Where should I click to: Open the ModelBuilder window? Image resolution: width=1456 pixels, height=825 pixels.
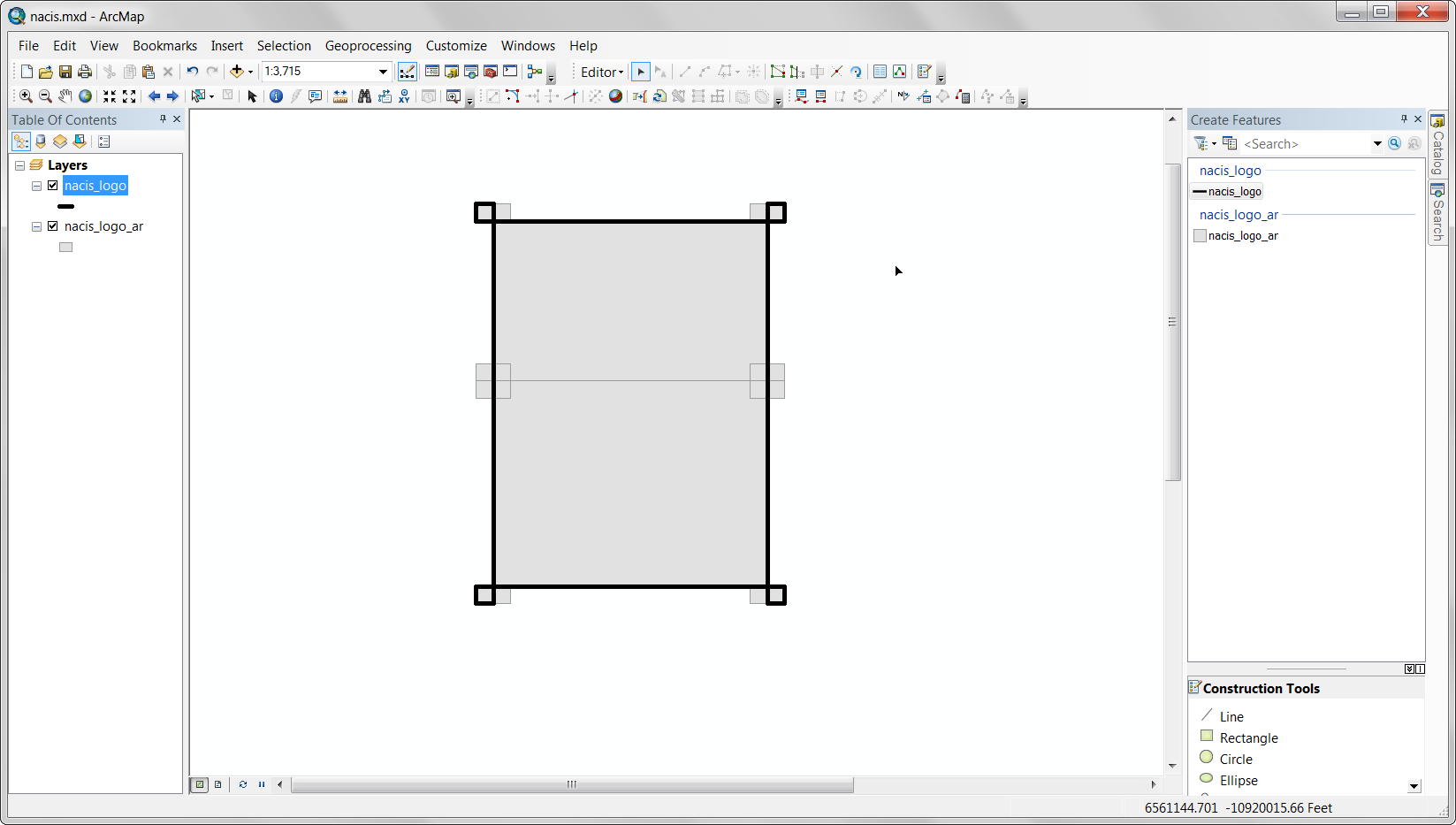(x=535, y=72)
